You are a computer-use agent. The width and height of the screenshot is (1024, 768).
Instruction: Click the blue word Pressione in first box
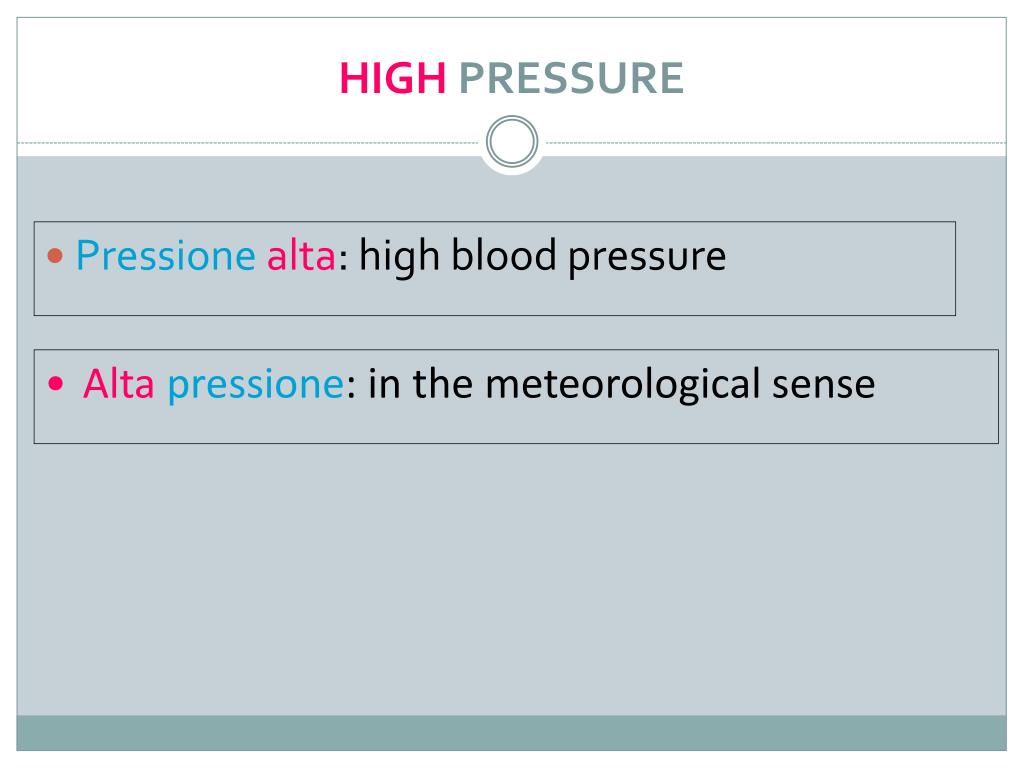pyautogui.click(x=166, y=255)
